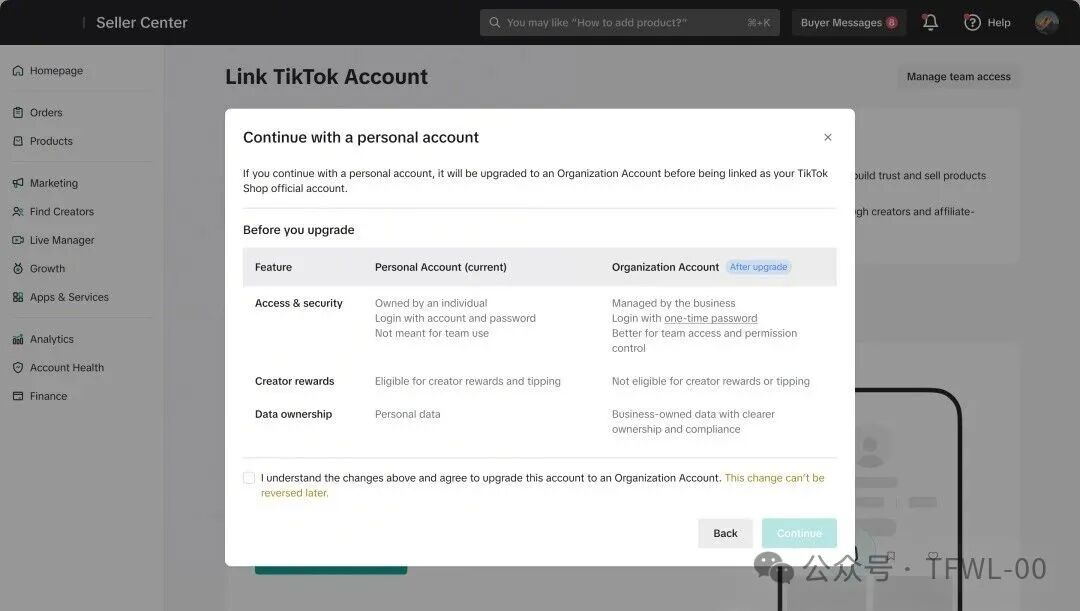This screenshot has height=611, width=1080.
Task: Open the Apps & Services menu item
Action: point(69,297)
